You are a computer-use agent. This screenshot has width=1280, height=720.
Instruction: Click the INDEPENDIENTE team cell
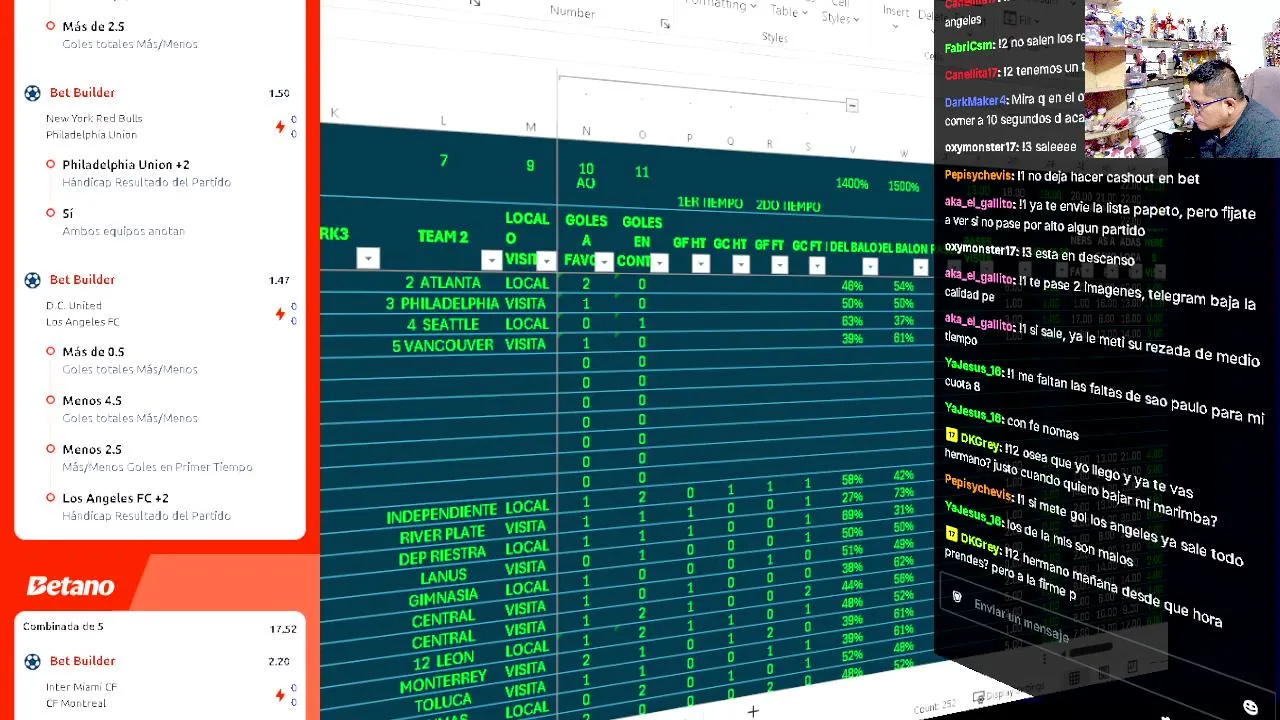pos(441,515)
